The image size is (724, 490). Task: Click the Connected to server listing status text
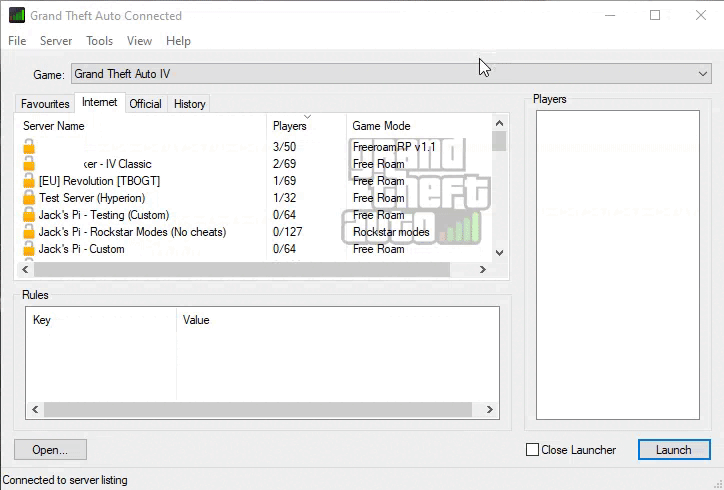[x=65, y=480]
